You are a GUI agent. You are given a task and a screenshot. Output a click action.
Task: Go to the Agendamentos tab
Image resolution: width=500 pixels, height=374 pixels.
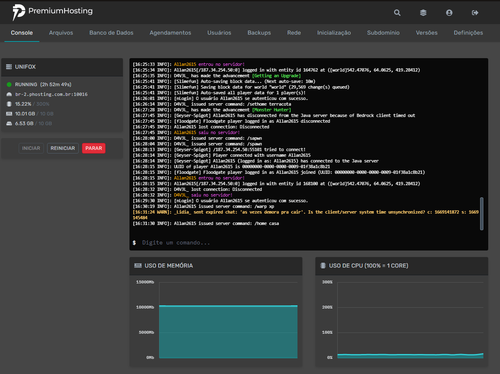point(170,33)
